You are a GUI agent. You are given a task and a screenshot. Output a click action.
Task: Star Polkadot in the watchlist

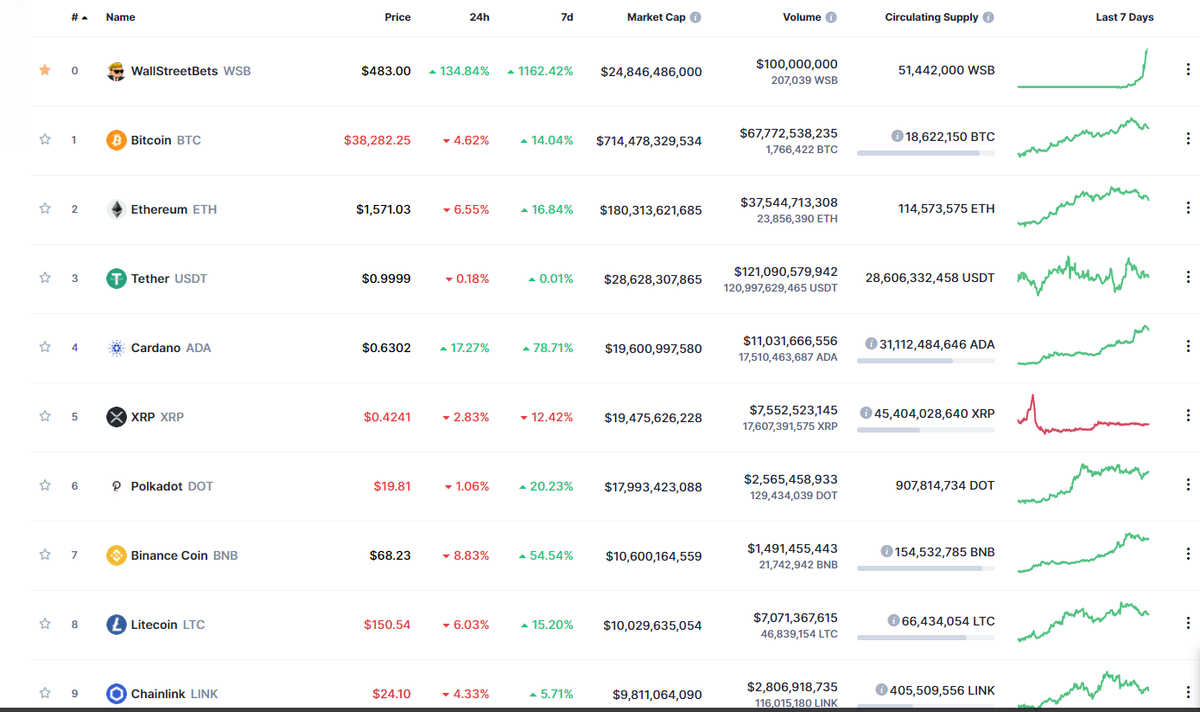pos(45,485)
